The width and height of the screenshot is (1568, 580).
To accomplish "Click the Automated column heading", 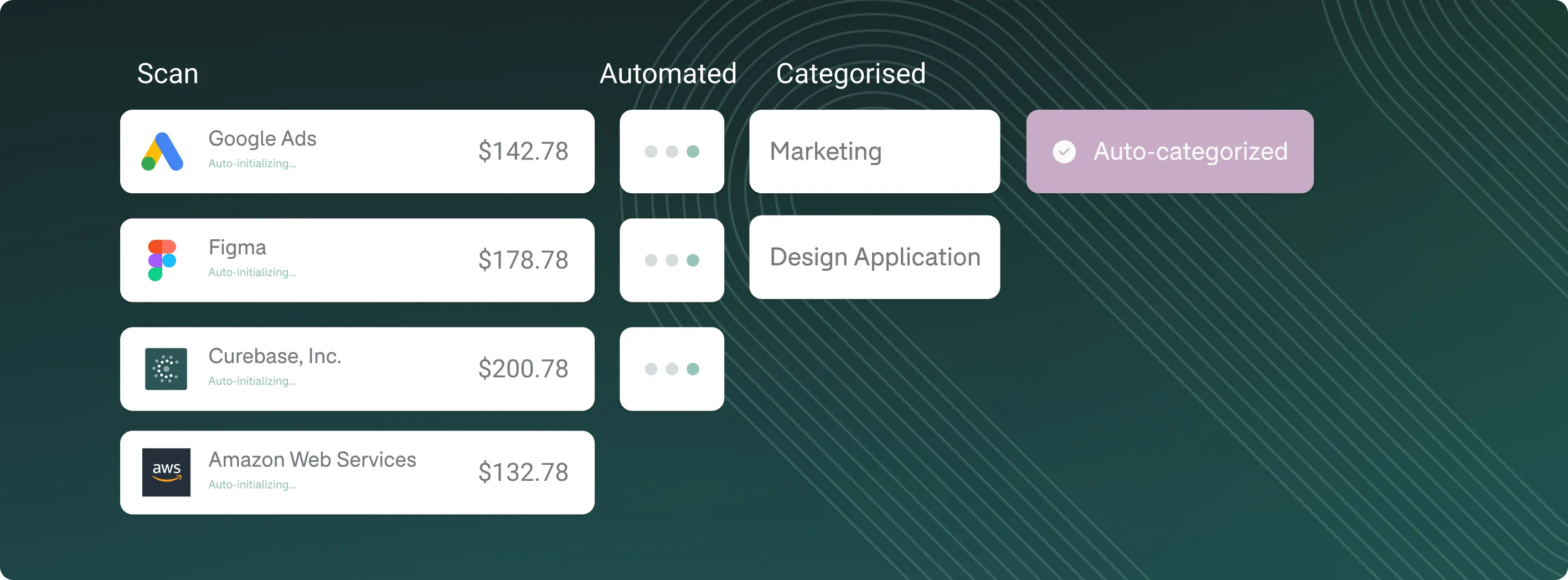I will click(668, 74).
